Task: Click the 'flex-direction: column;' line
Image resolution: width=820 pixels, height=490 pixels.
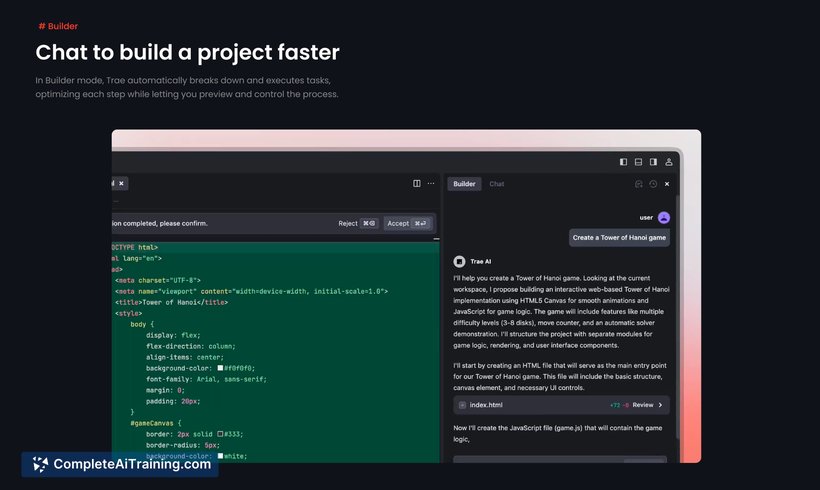Action: point(191,346)
